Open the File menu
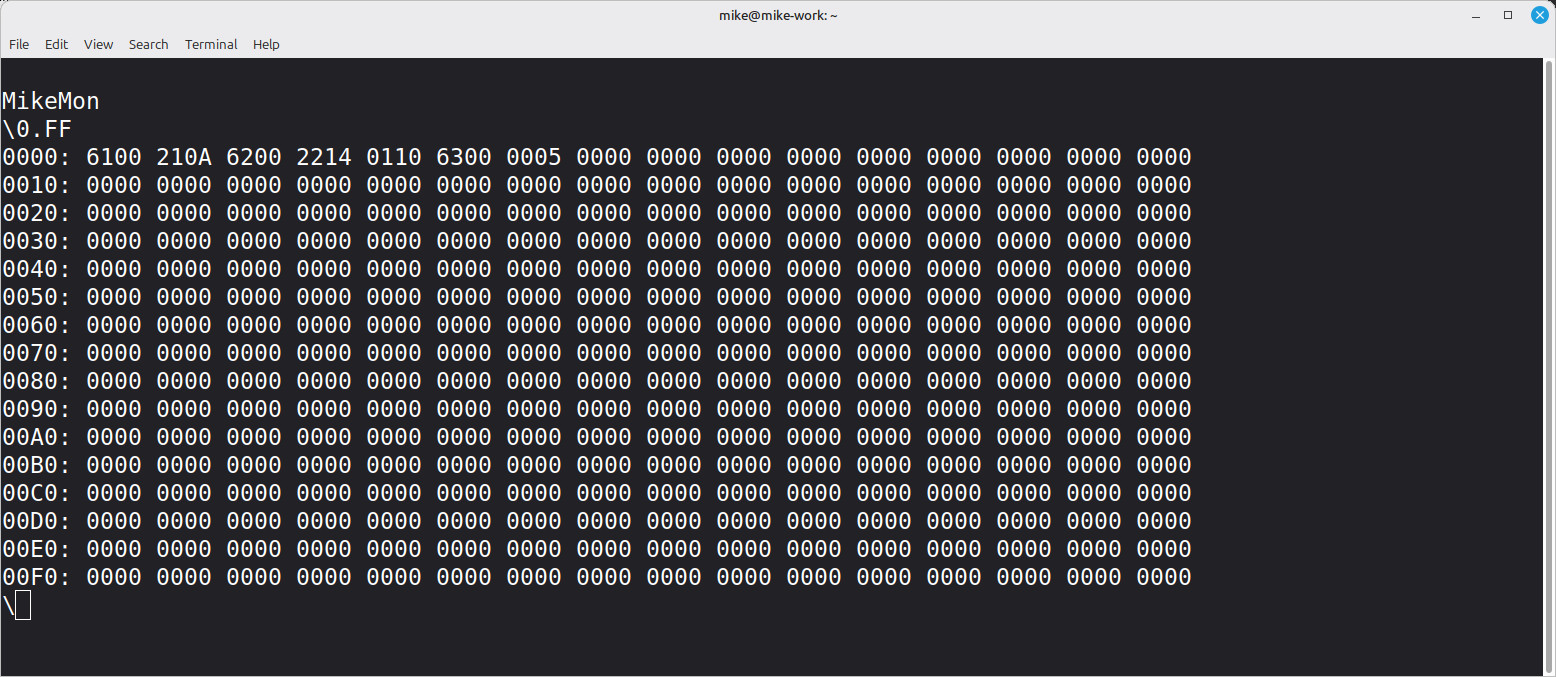This screenshot has height=677, width=1556. (19, 44)
